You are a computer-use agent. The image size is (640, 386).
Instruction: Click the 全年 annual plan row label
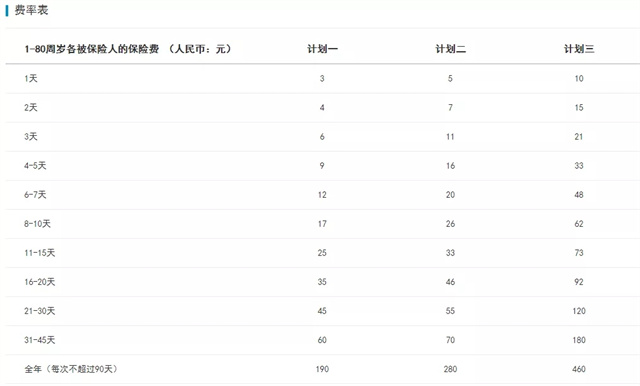[x=71, y=369]
